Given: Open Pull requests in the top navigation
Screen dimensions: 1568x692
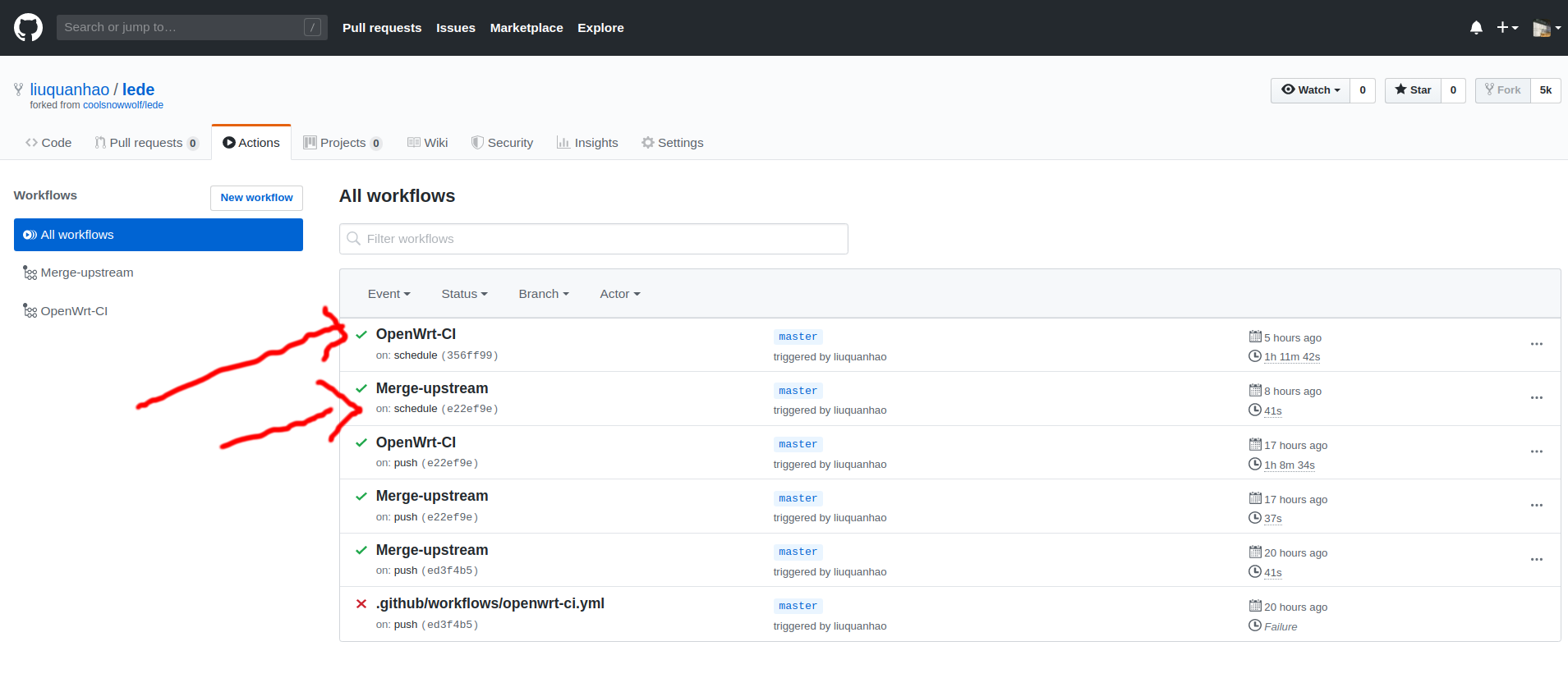Looking at the screenshot, I should (x=382, y=28).
